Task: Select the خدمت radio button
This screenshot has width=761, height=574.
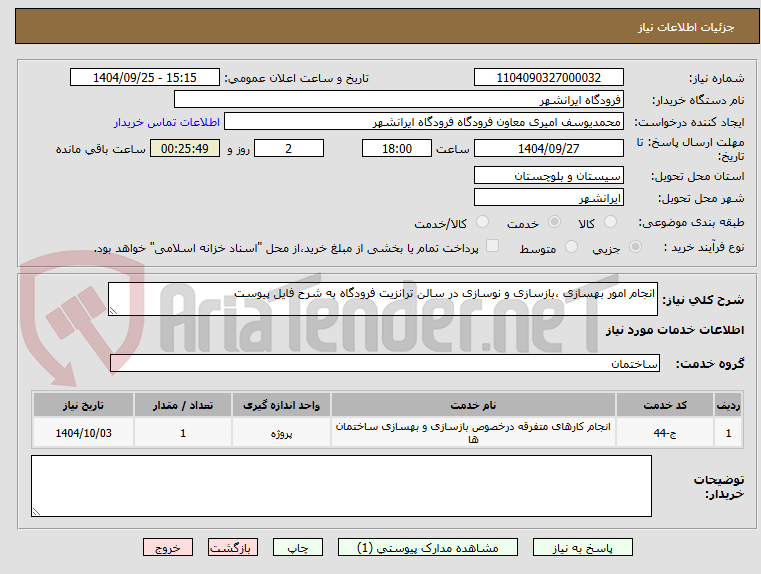Action: (x=554, y=222)
